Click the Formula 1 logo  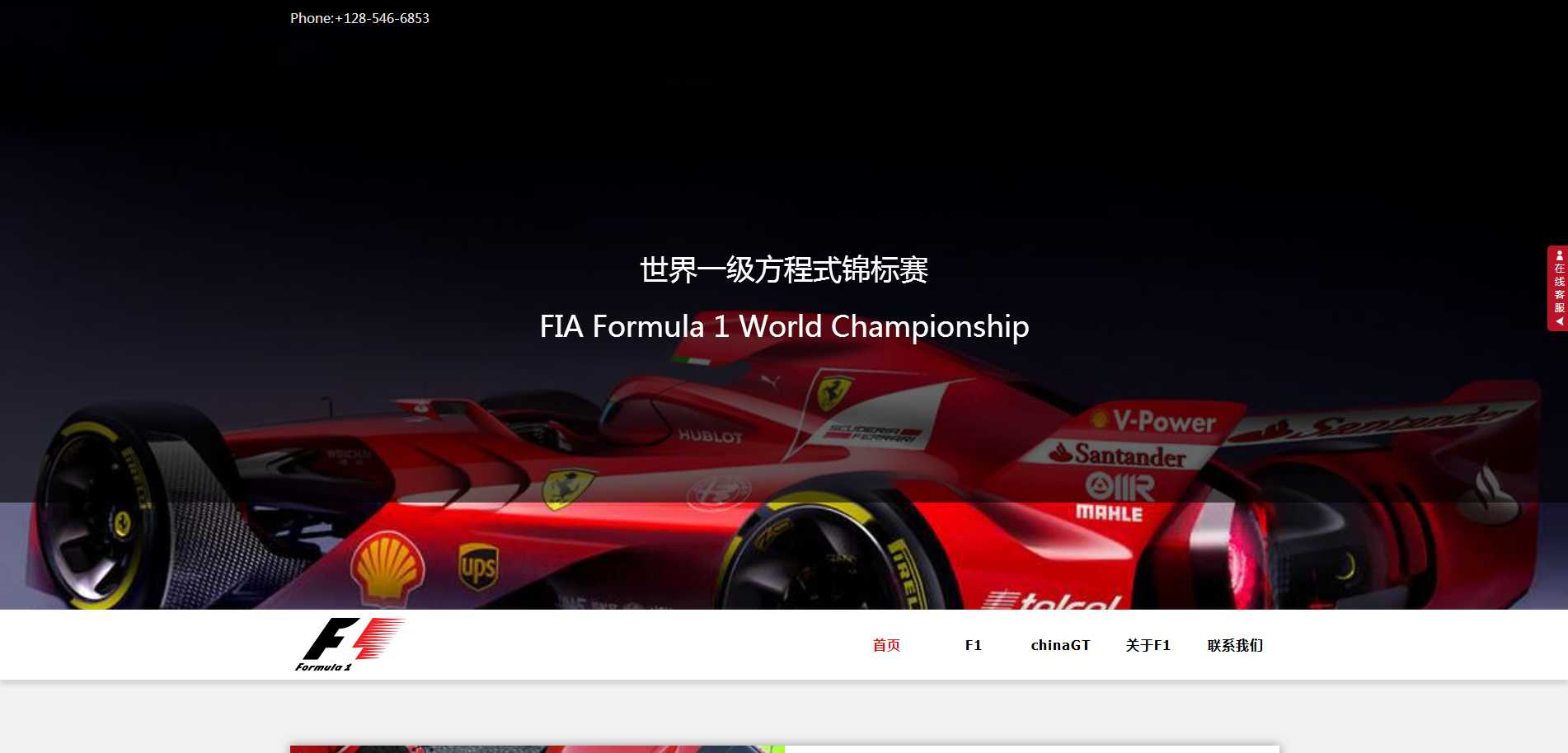coord(350,644)
